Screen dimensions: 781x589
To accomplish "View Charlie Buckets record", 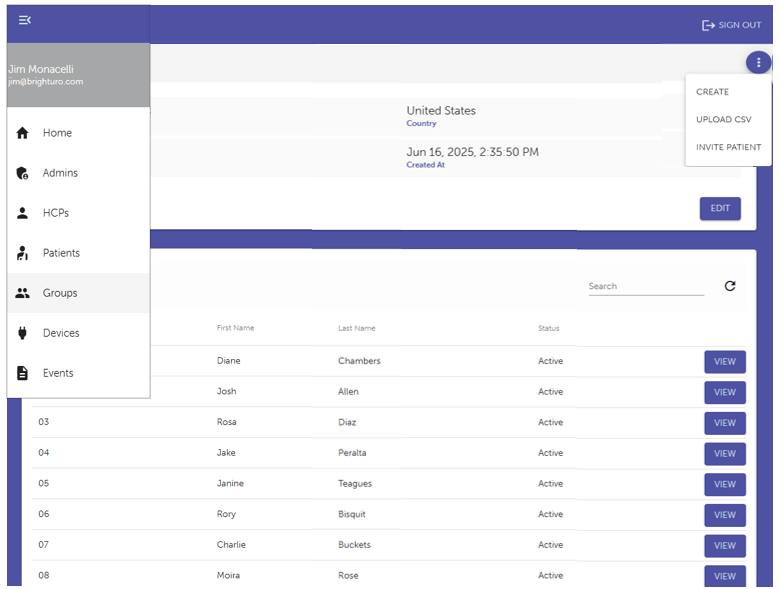I will [725, 546].
